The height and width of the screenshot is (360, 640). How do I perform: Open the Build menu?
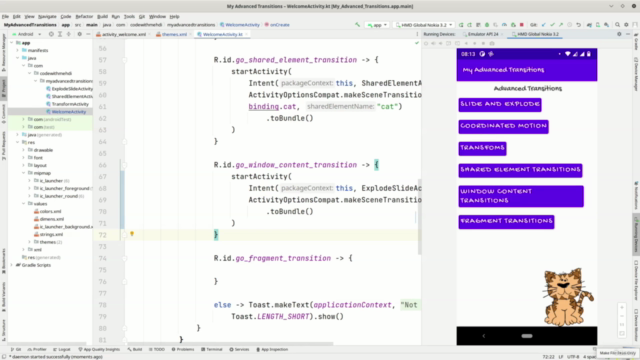click(102, 17)
